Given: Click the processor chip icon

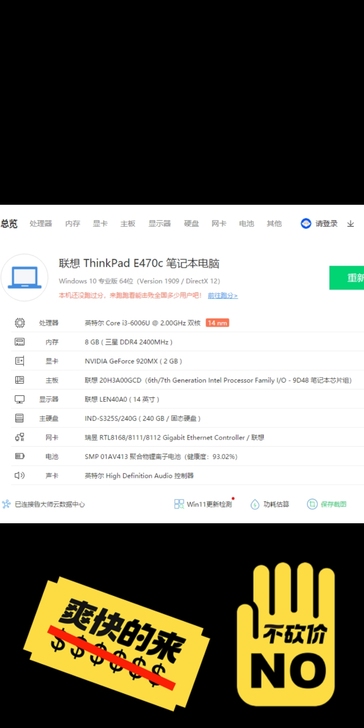Looking at the screenshot, I should 20,323.
